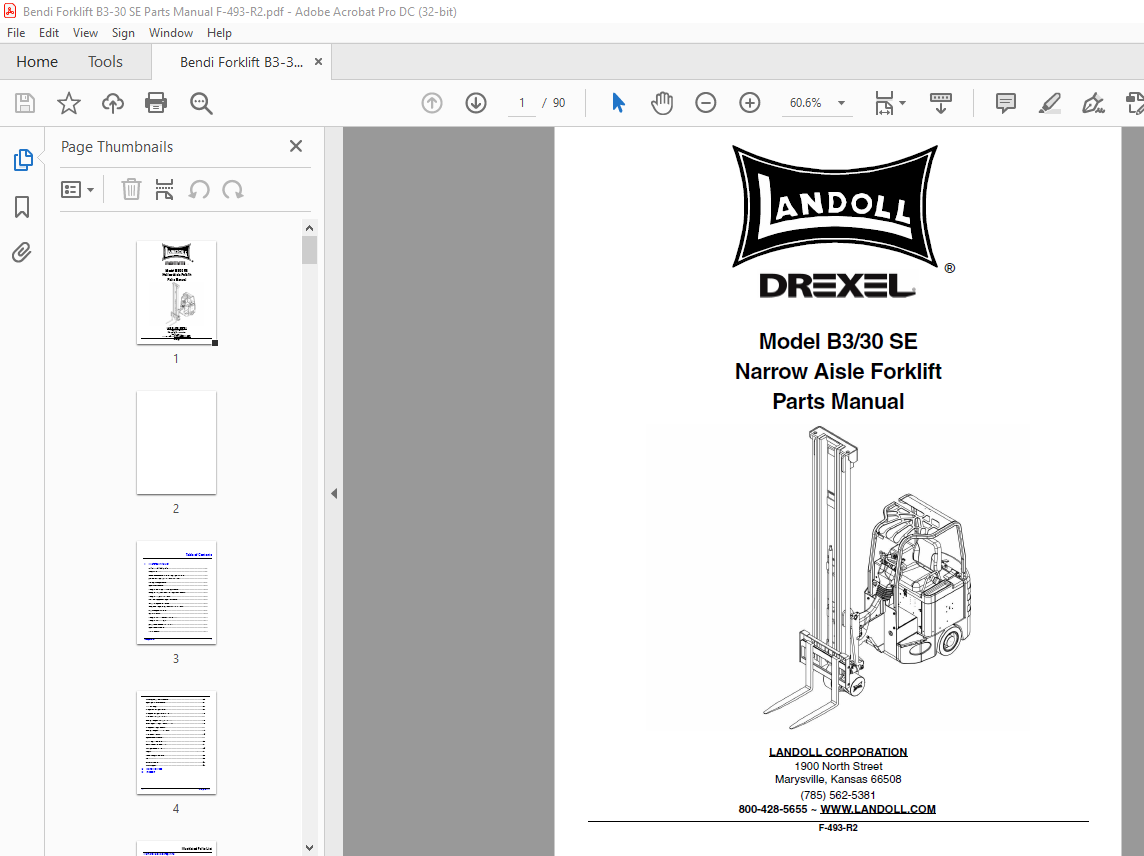Image resolution: width=1144 pixels, height=856 pixels.
Task: Select the Bendi Forklift B3-3... document tab
Action: [x=241, y=62]
